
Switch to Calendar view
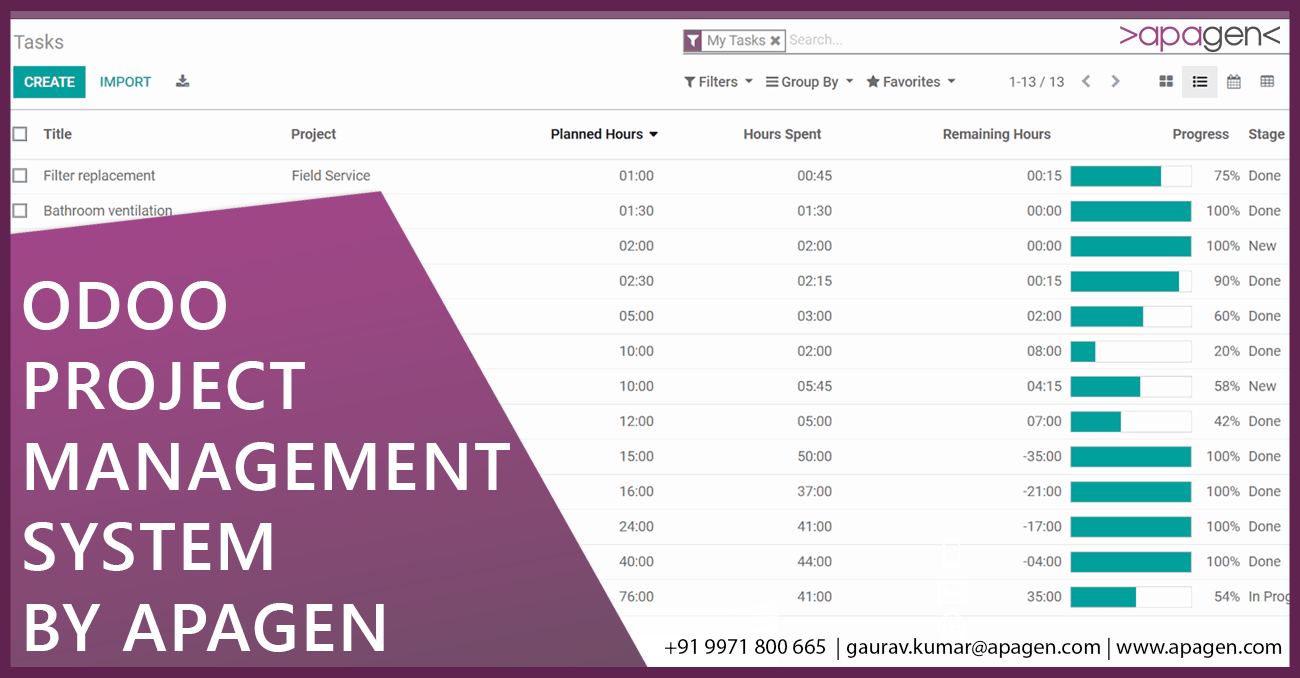point(1232,81)
